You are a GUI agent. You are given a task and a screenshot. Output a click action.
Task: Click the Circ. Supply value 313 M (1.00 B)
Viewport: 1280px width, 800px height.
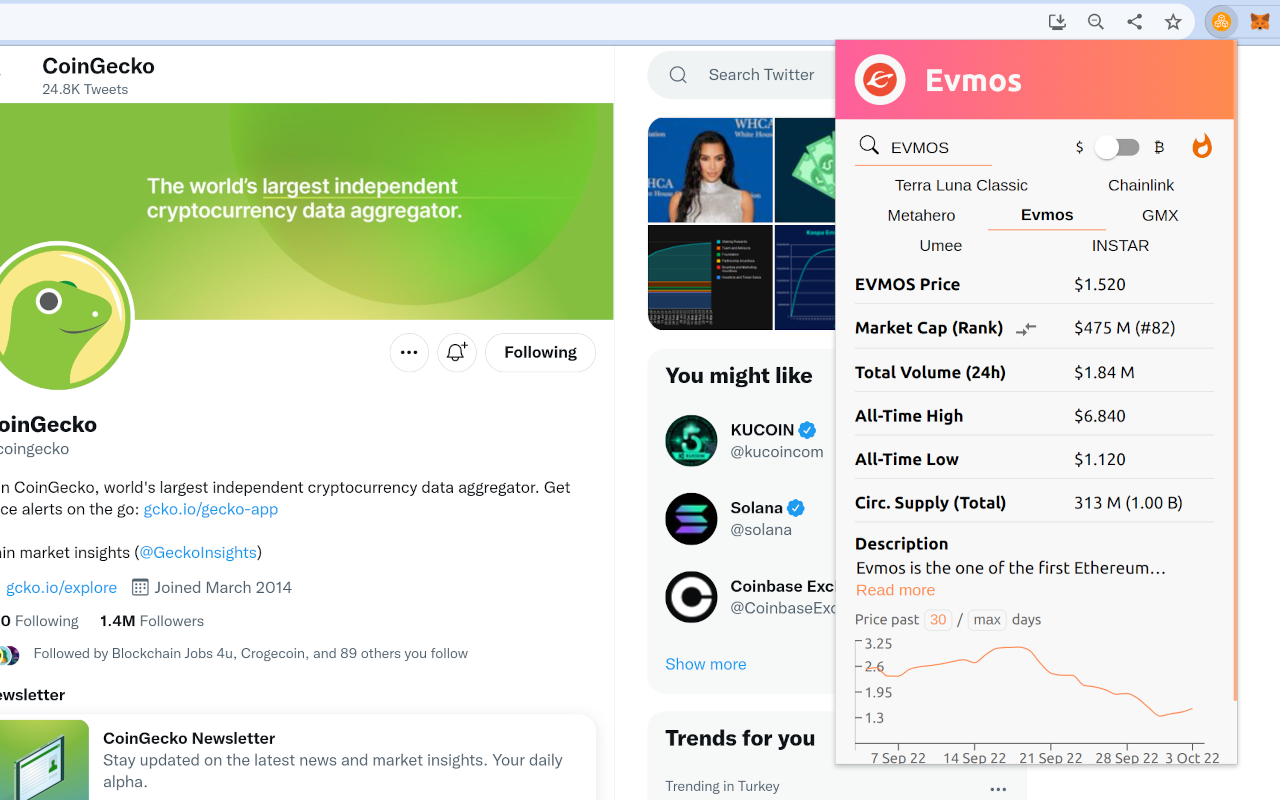pos(1128,503)
